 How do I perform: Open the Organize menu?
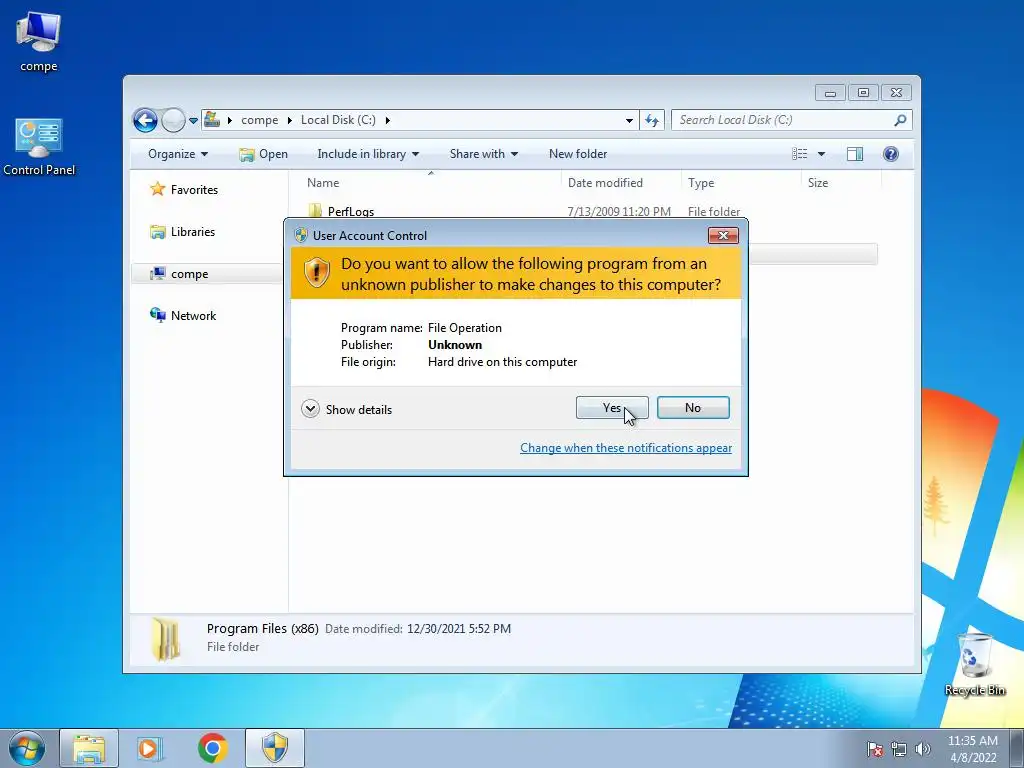(178, 154)
